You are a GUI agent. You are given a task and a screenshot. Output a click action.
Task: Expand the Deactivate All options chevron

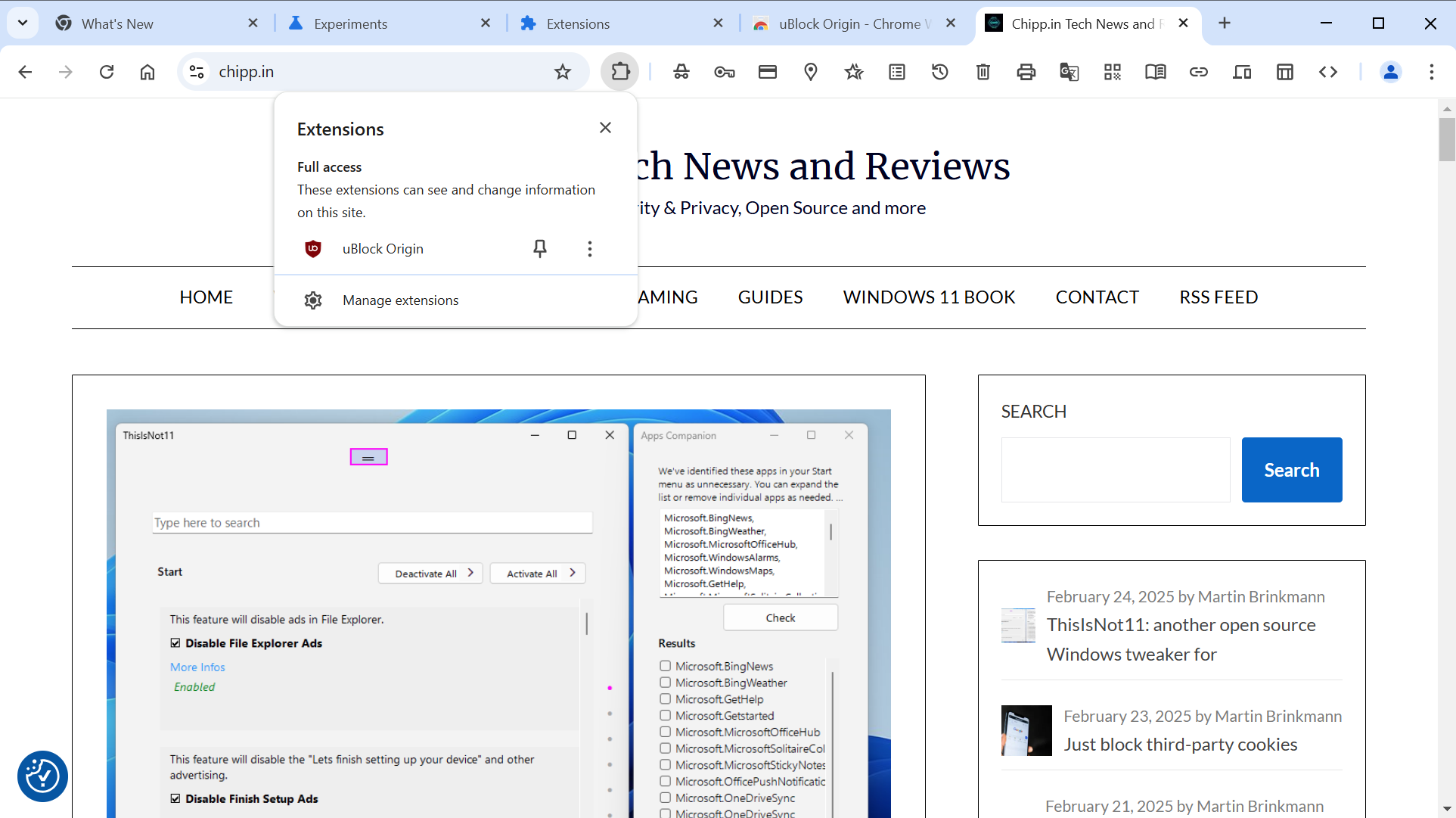[x=470, y=573]
